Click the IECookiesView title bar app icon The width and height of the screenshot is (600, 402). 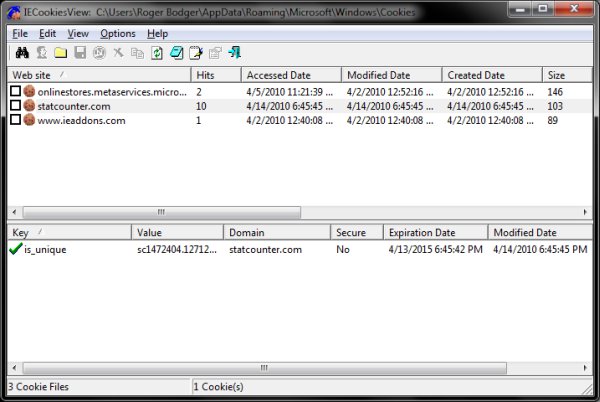[x=14, y=12]
